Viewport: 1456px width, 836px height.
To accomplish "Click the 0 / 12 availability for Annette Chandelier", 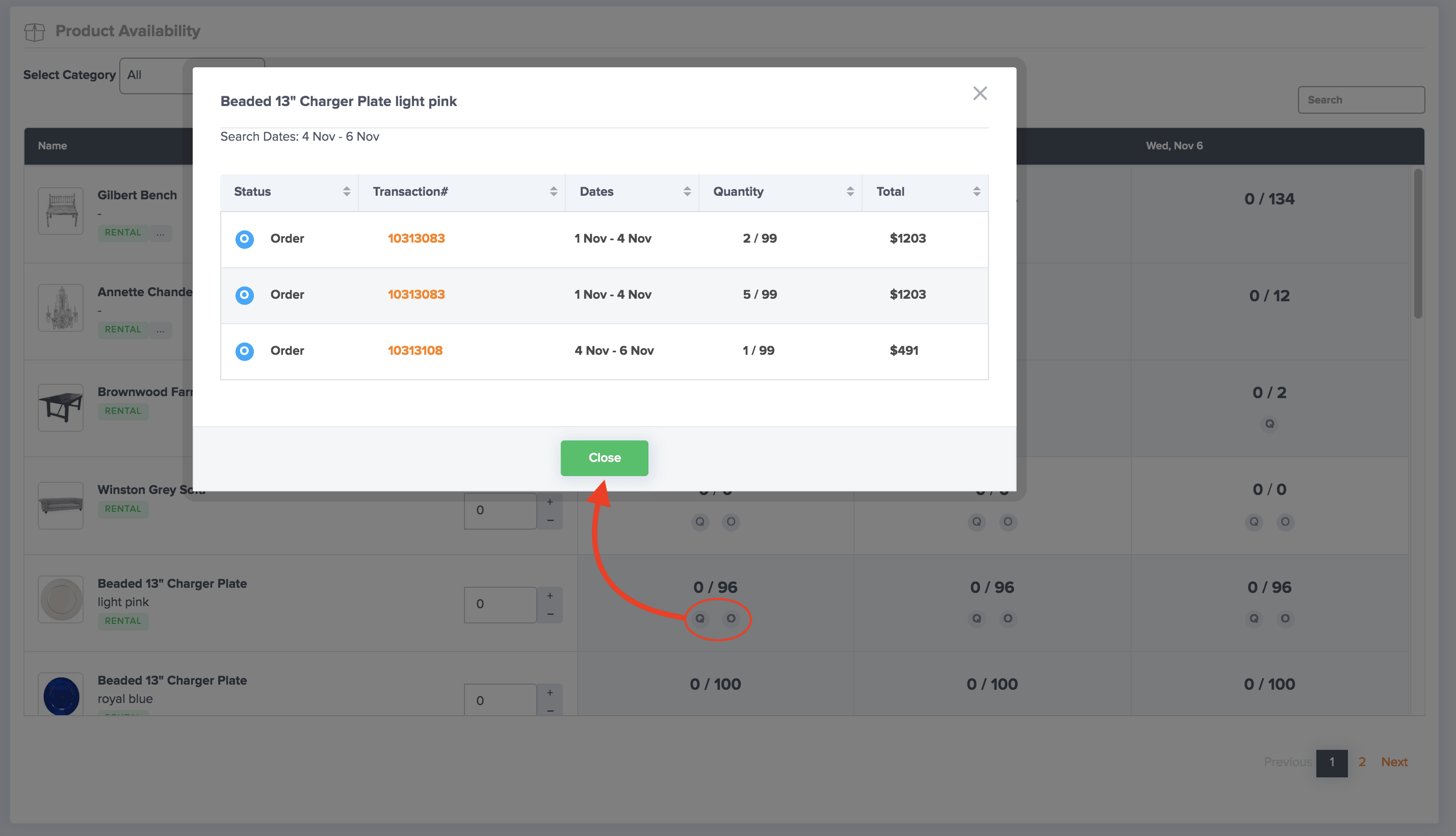I will pyautogui.click(x=1269, y=296).
